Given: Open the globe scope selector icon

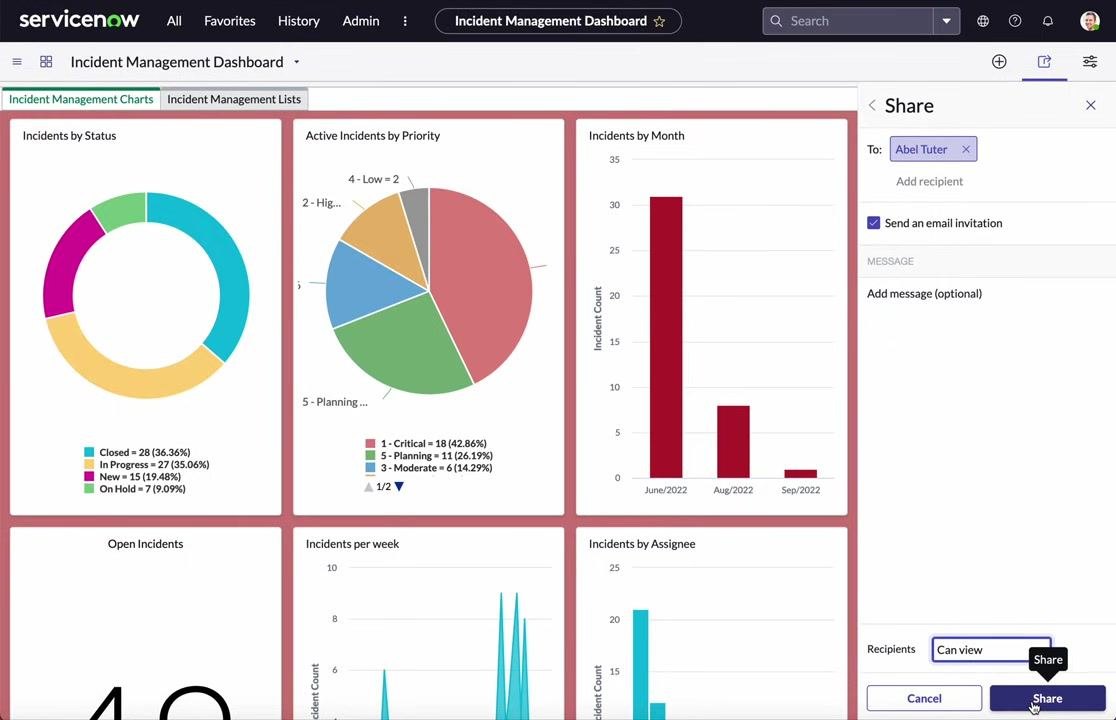Looking at the screenshot, I should click(983, 21).
